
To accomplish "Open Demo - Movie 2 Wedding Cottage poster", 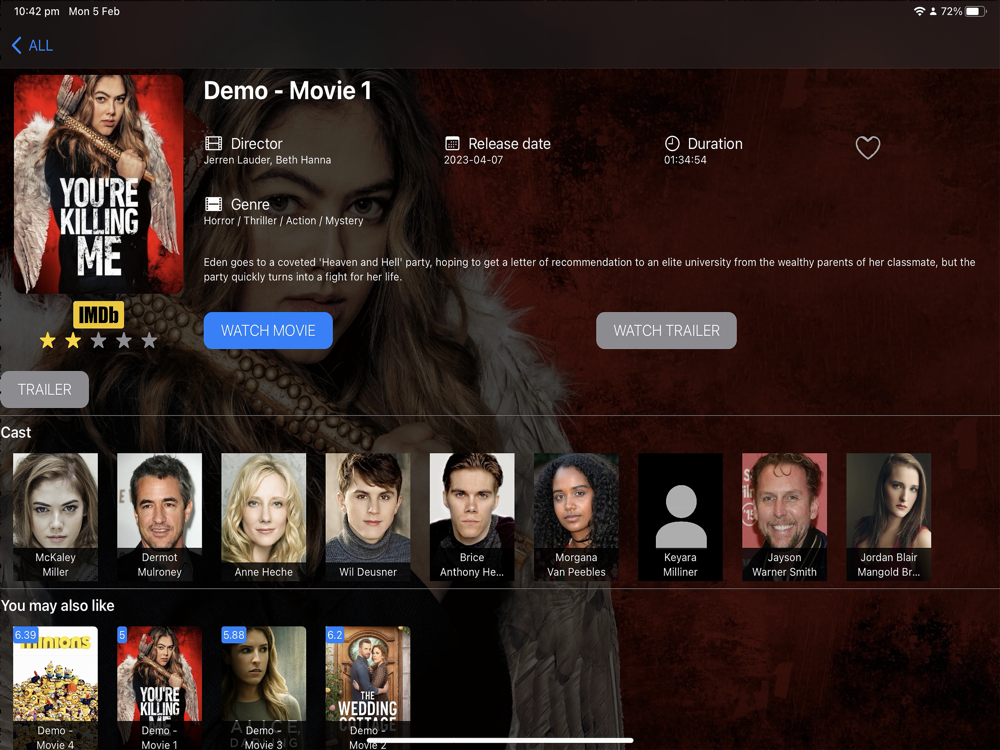I will click(368, 688).
